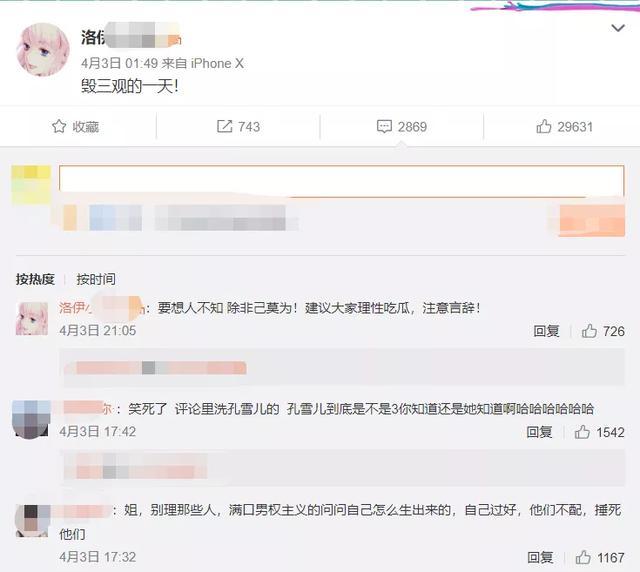The image size is (640, 572).
Task: Open the avatar of the first commenter
Action: tap(32, 319)
